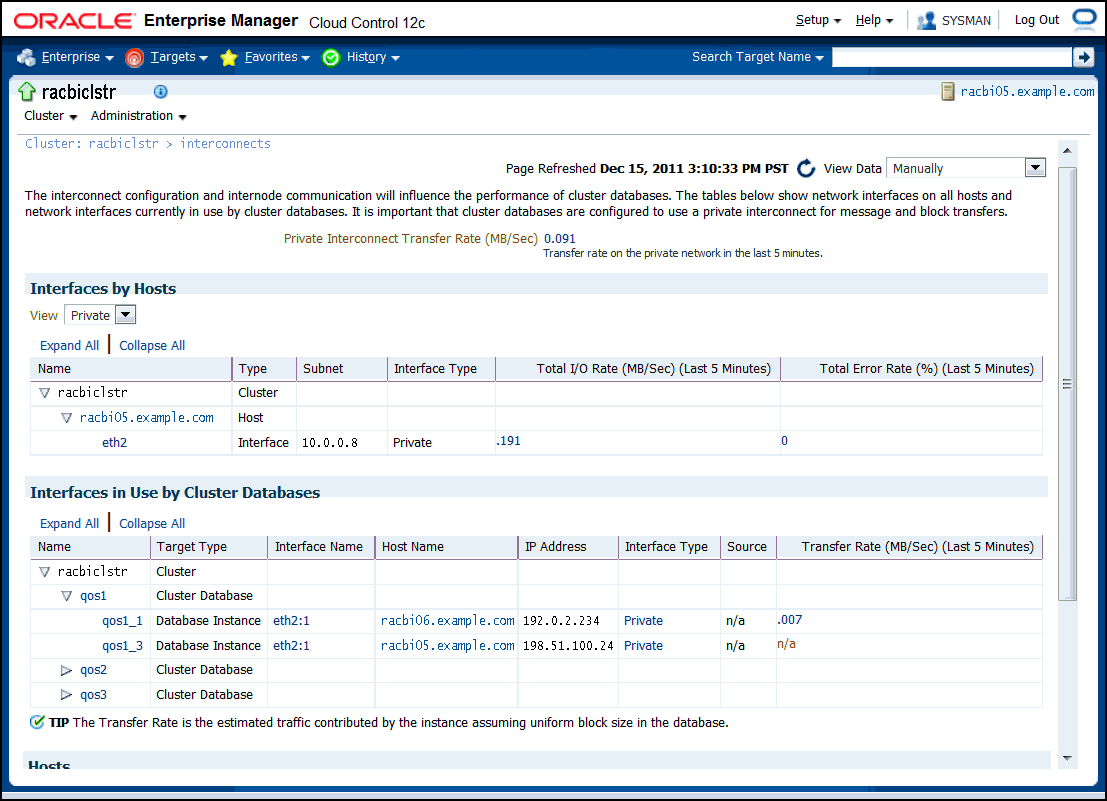Click the refresh page icon
The height and width of the screenshot is (801, 1107).
point(806,169)
